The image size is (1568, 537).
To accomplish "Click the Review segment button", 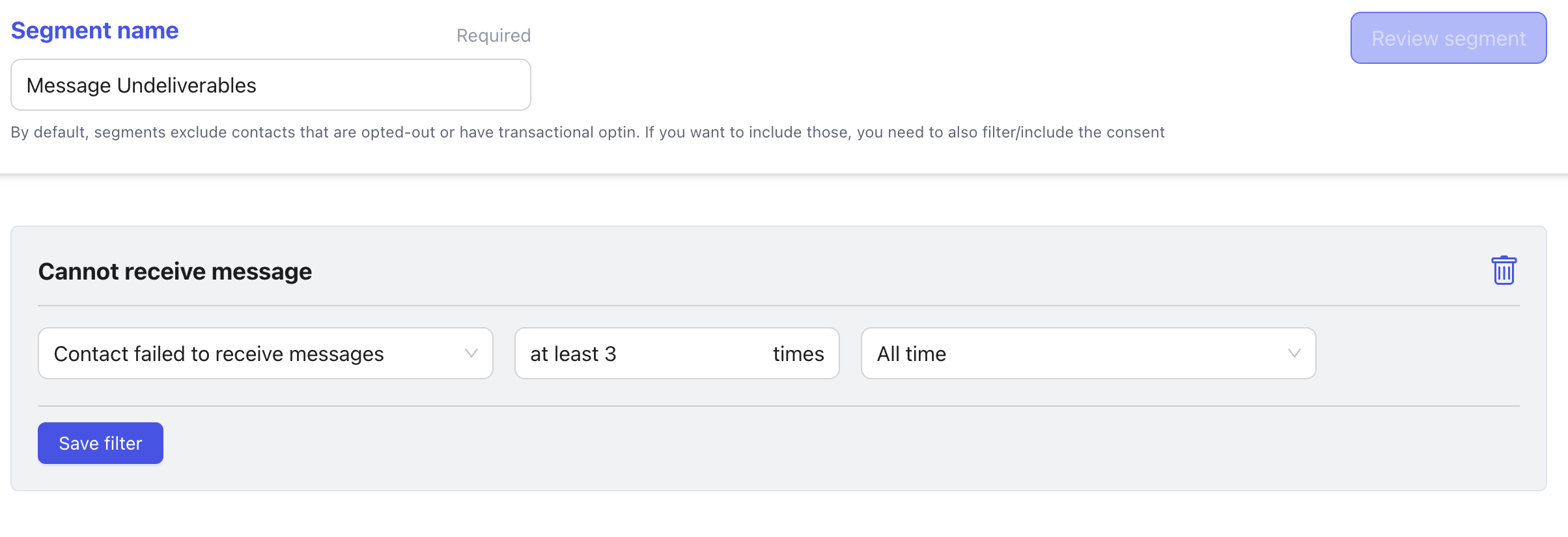I will click(x=1448, y=38).
